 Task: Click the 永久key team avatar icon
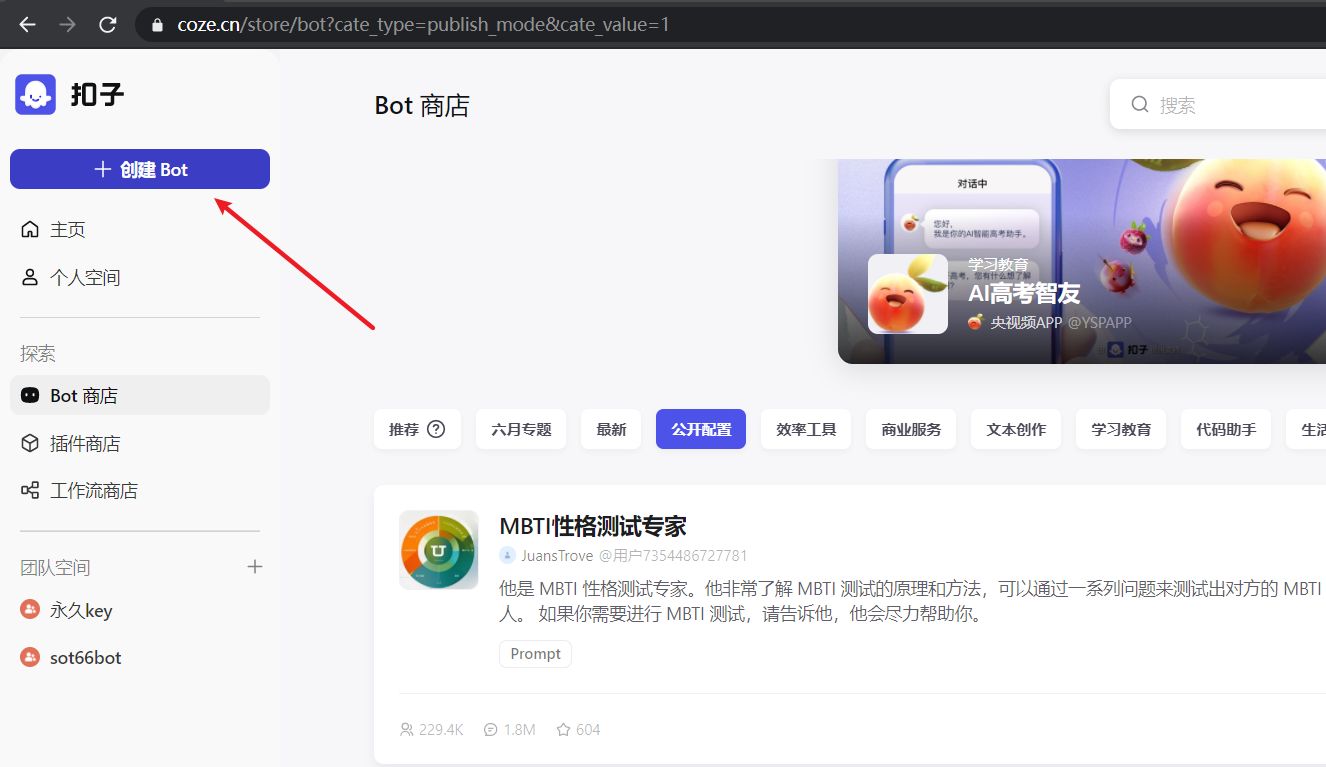click(30, 610)
